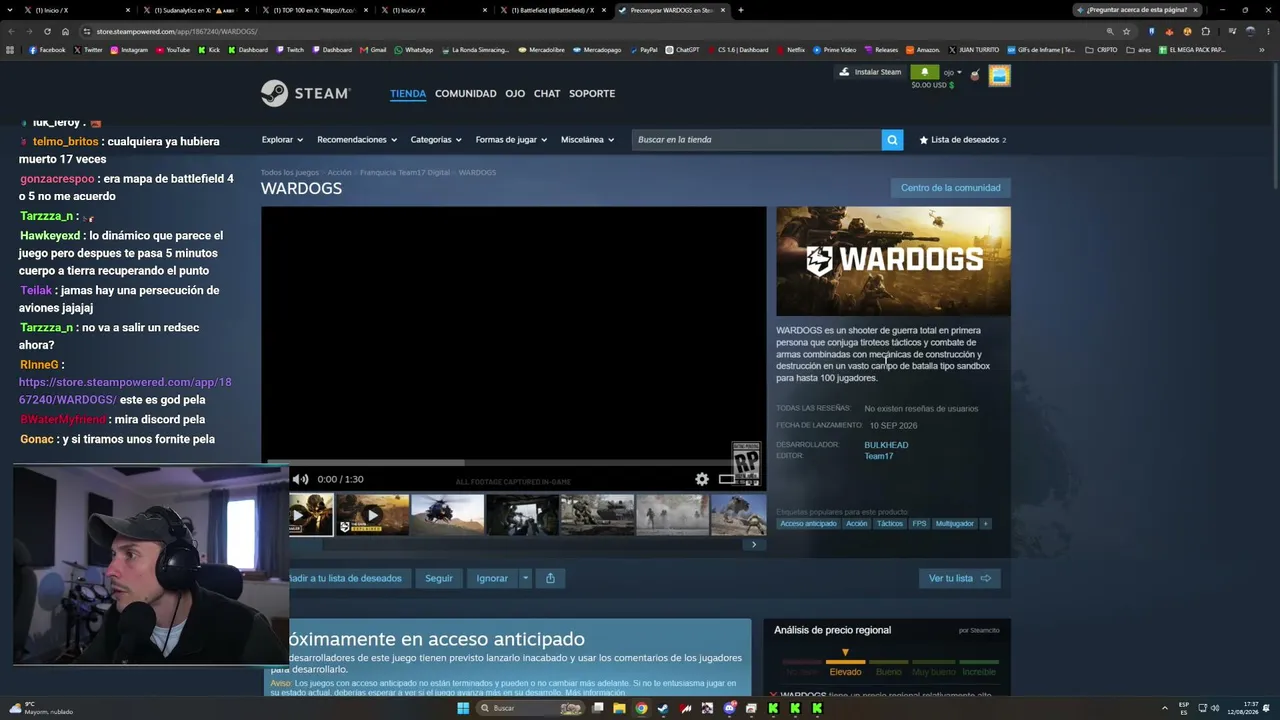Click the user avatar in Steam header
The height and width of the screenshot is (720, 1280).
pyautogui.click(x=999, y=76)
